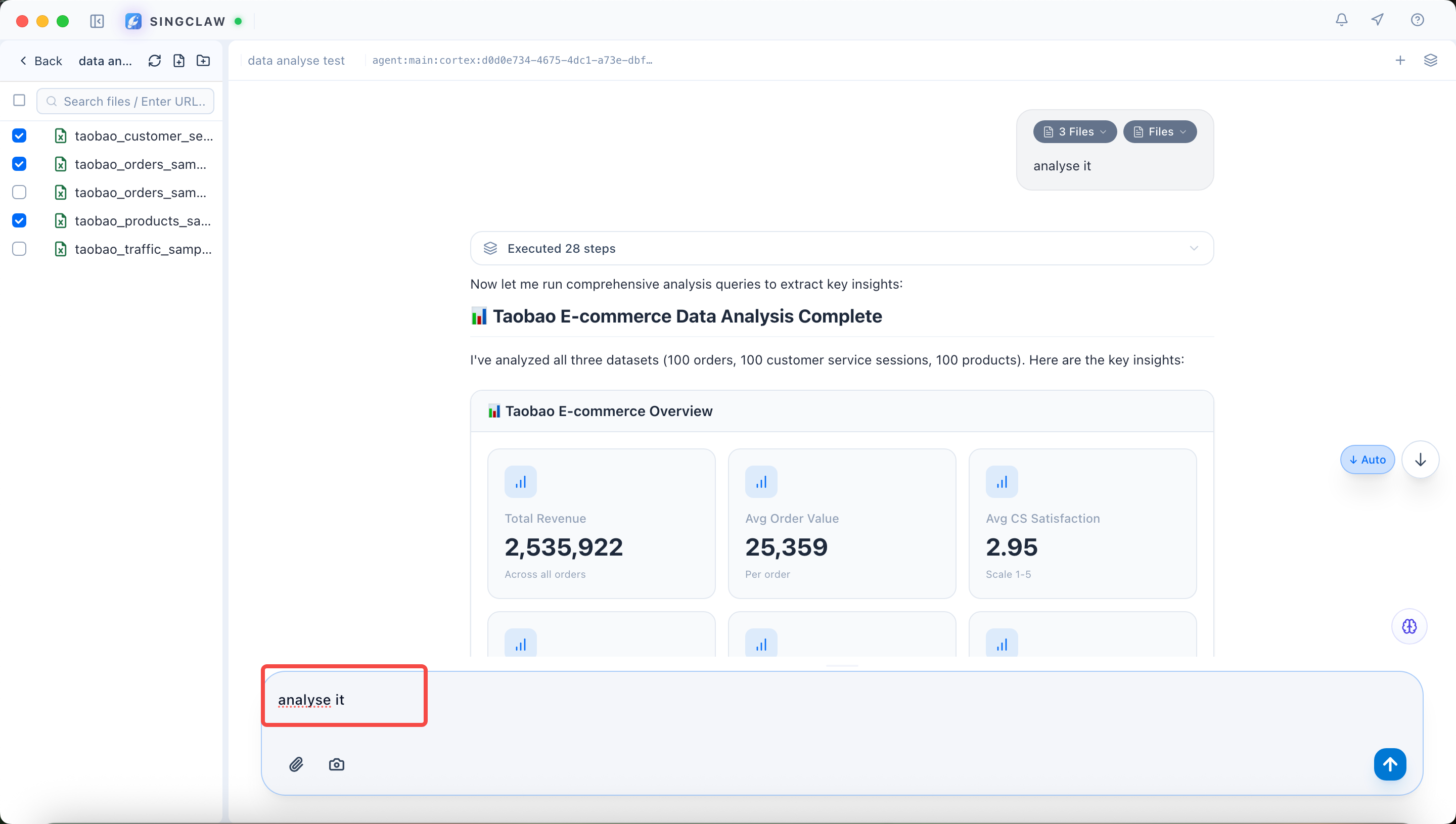
Task: Click the paper plane send icon
Action: [1377, 20]
